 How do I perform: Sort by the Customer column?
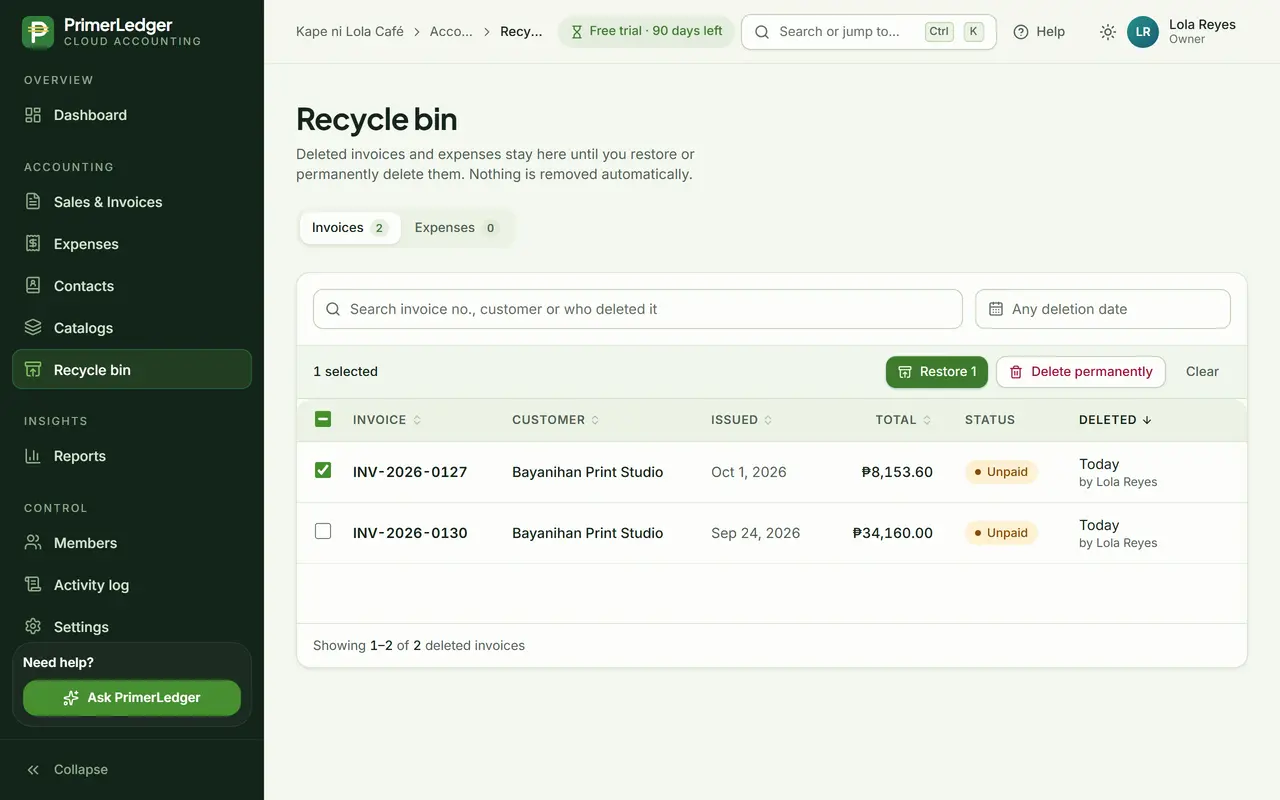[556, 420]
